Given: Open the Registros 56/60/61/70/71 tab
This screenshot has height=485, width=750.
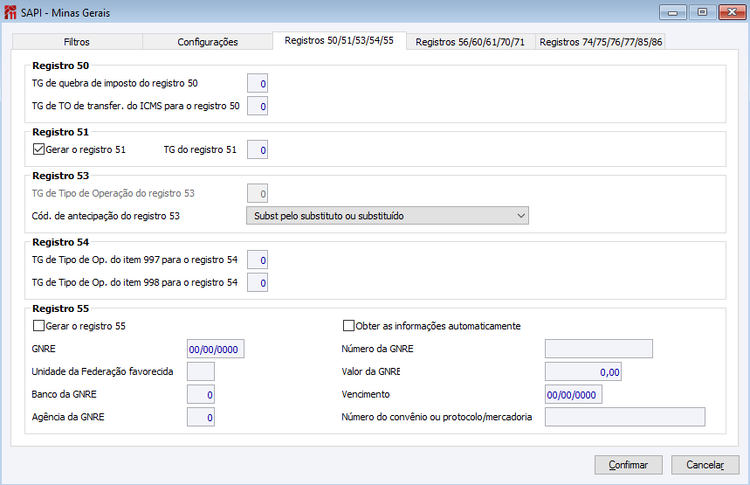Looking at the screenshot, I should pos(470,42).
